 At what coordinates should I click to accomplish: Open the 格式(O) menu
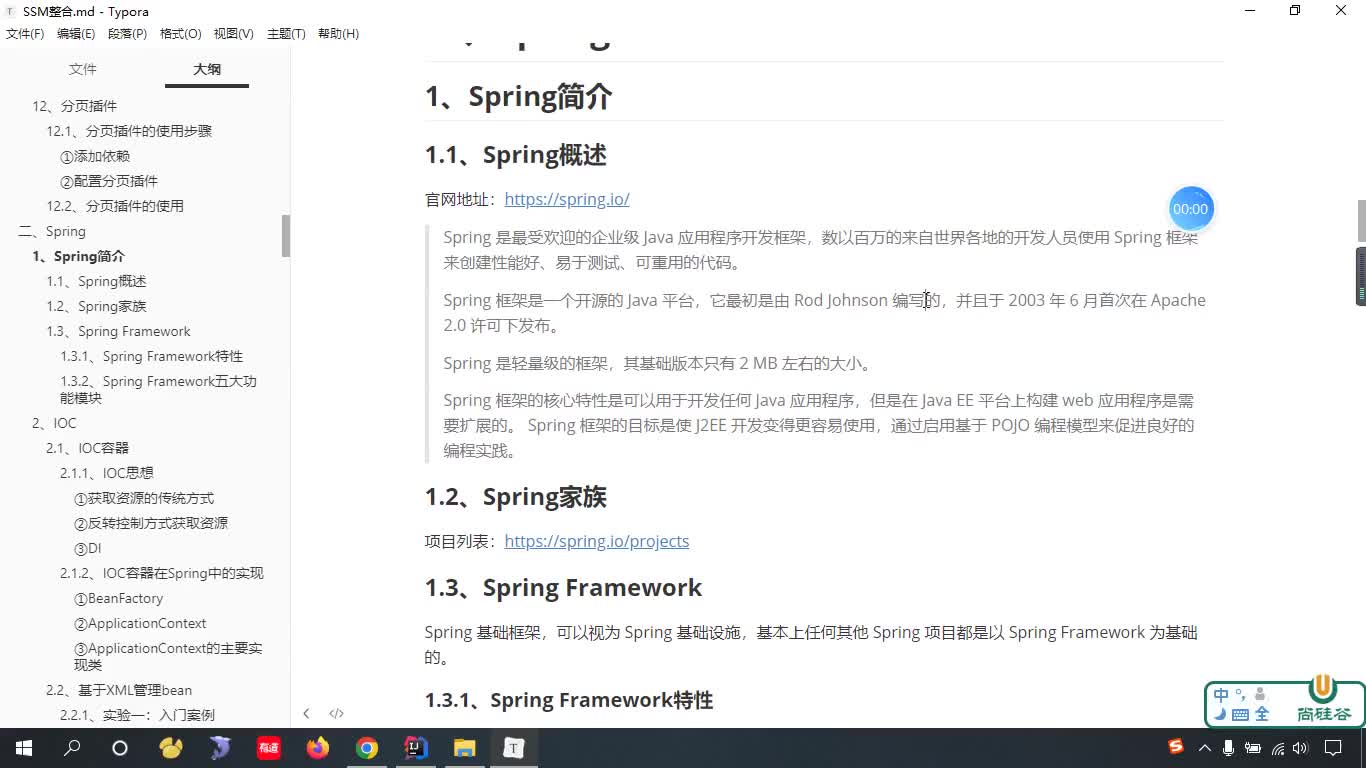(x=180, y=33)
